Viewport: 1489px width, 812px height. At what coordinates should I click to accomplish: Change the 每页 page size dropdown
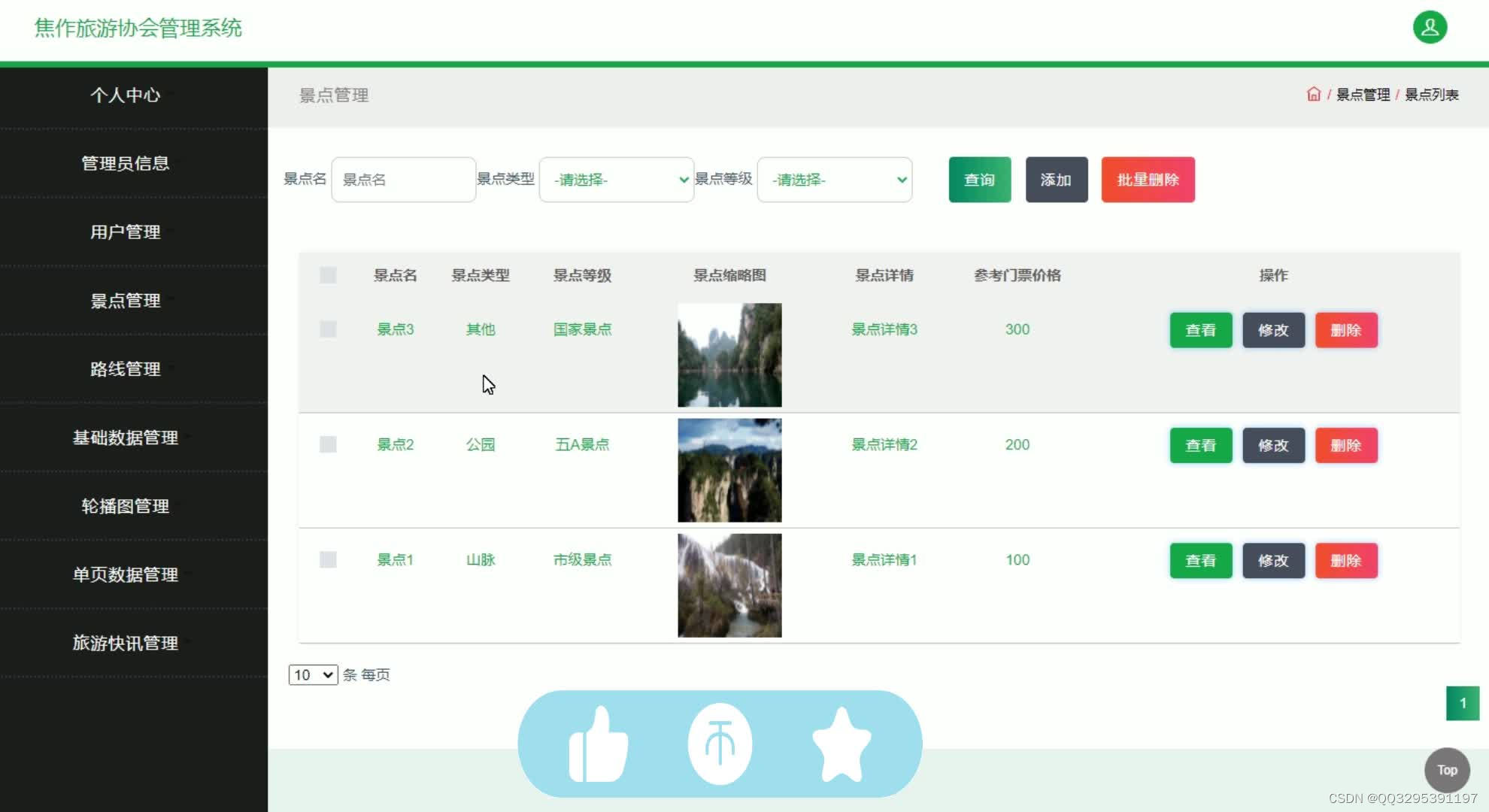[312, 675]
